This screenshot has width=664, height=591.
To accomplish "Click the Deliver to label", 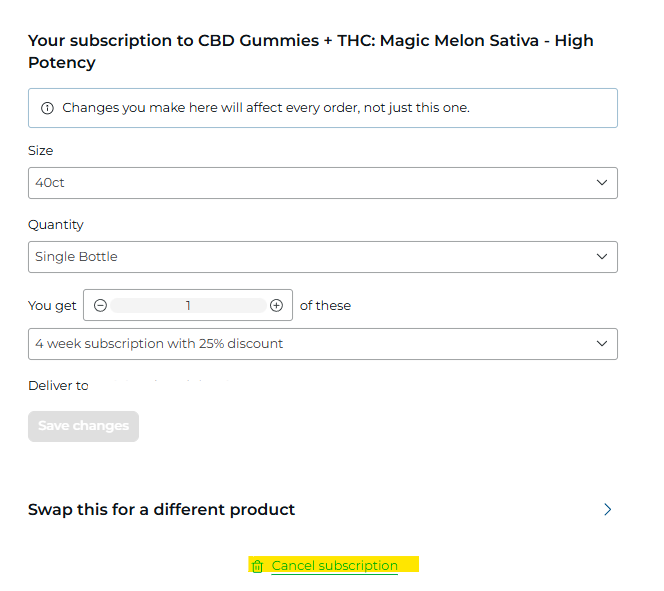I will click(58, 386).
